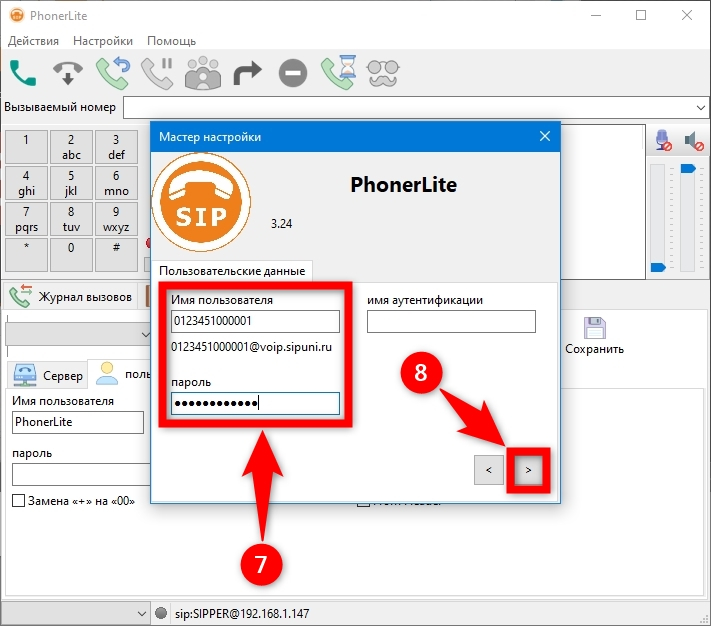Click the do not disturb minus icon
The height and width of the screenshot is (626, 711).
coord(293,73)
